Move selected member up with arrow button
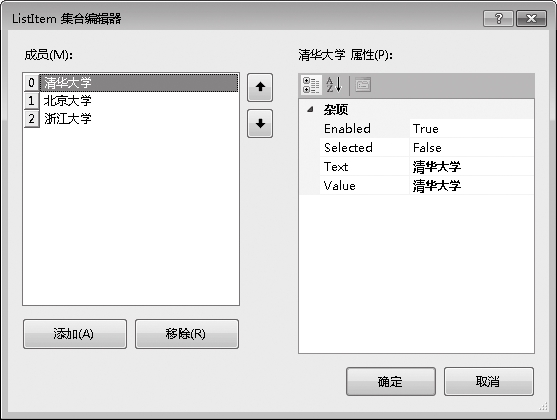The height and width of the screenshot is (420, 557). point(260,87)
